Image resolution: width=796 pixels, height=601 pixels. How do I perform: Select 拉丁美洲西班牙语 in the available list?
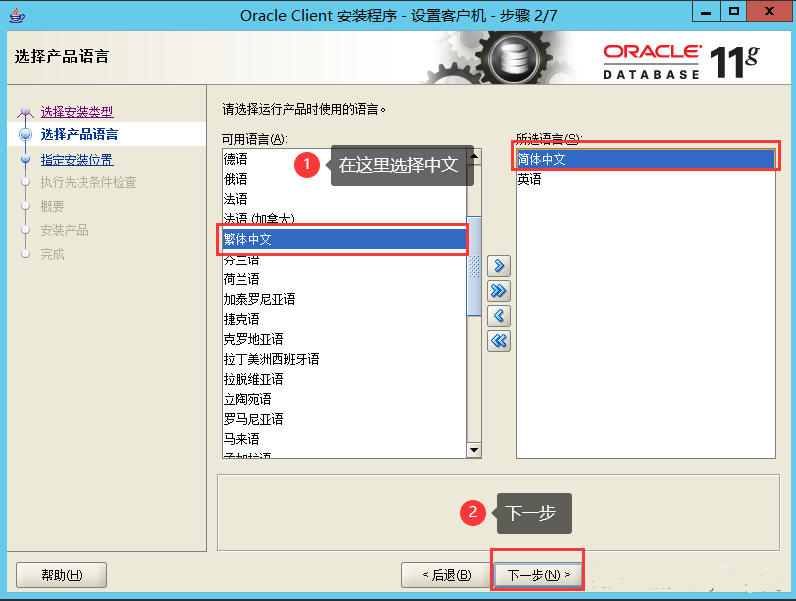[x=344, y=359]
